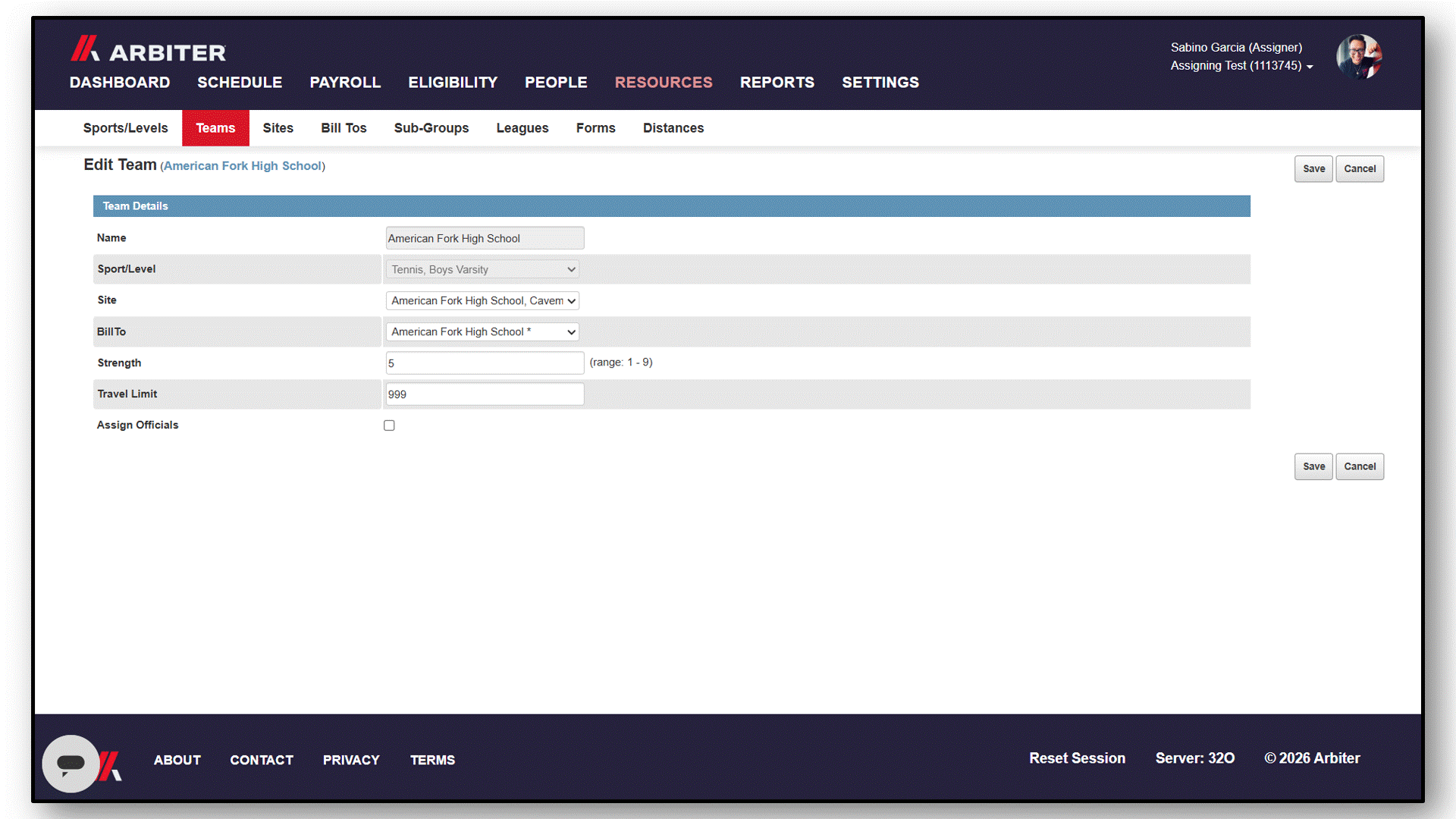This screenshot has height=819, width=1456.
Task: Expand the Assigning Test account menu
Action: click(x=1241, y=66)
